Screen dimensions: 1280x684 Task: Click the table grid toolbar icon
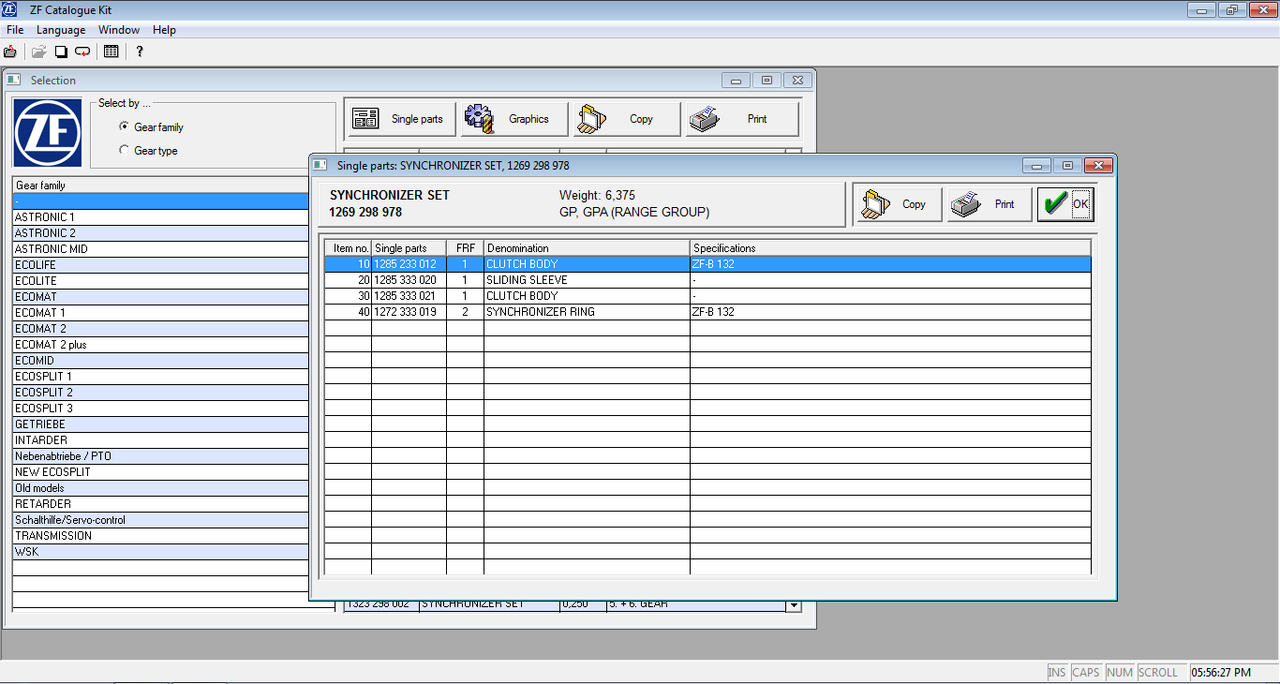pos(111,51)
